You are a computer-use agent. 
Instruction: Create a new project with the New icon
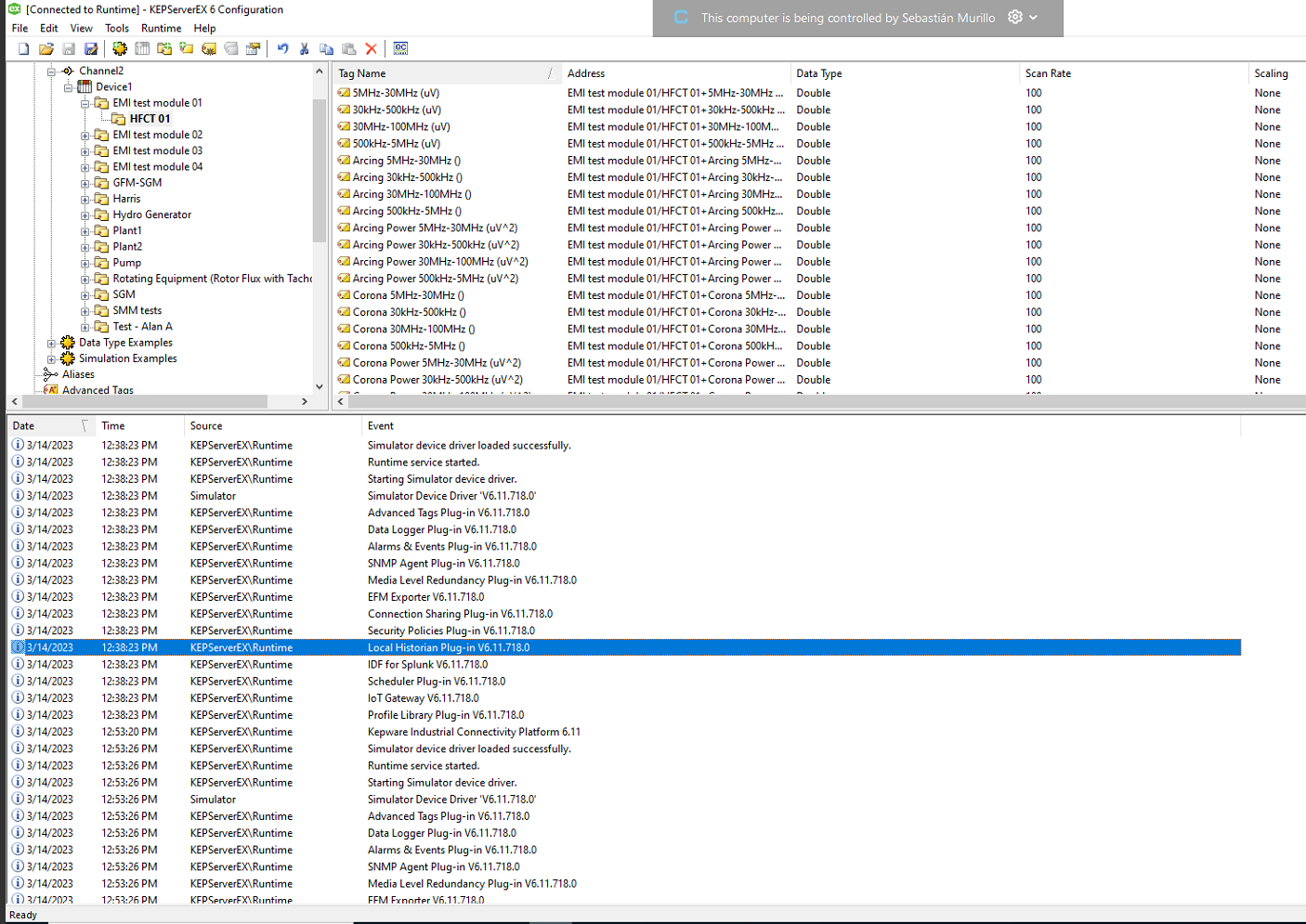click(24, 48)
